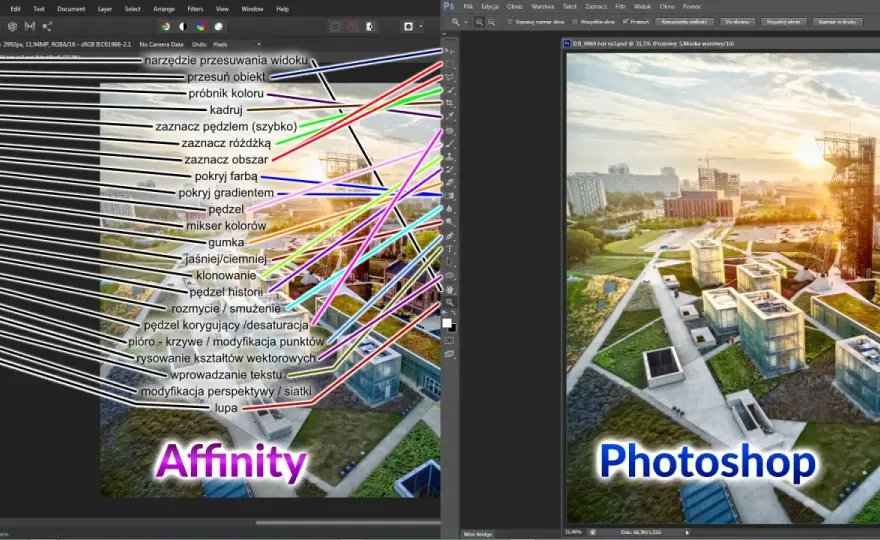The height and width of the screenshot is (540, 880).
Task: Open Affinity Liquify persona icon
Action: tap(30, 26)
